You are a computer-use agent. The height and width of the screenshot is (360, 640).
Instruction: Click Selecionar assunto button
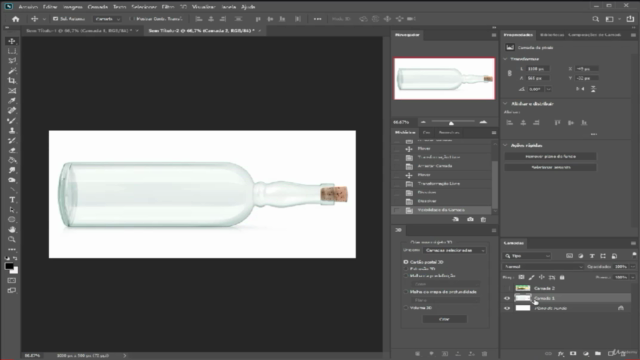[x=550, y=167]
